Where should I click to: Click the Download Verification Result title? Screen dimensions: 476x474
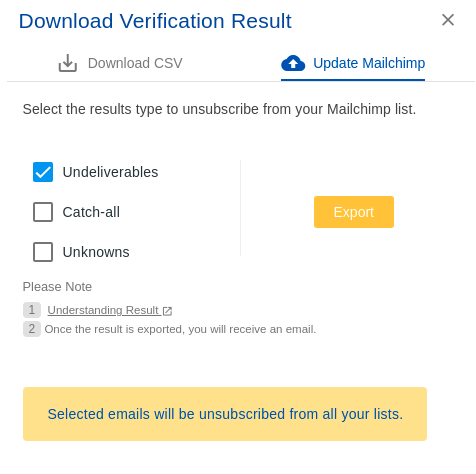155,21
